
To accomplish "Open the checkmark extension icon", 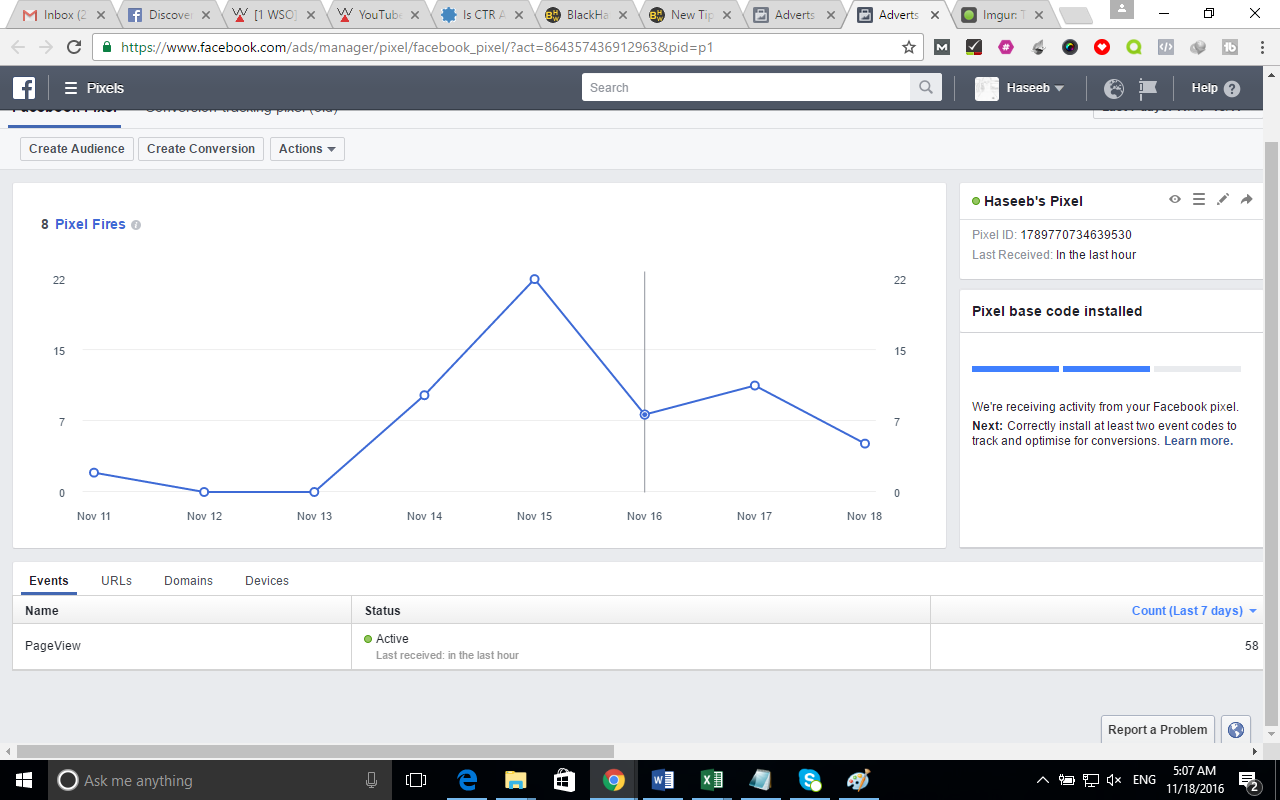I will (x=974, y=47).
